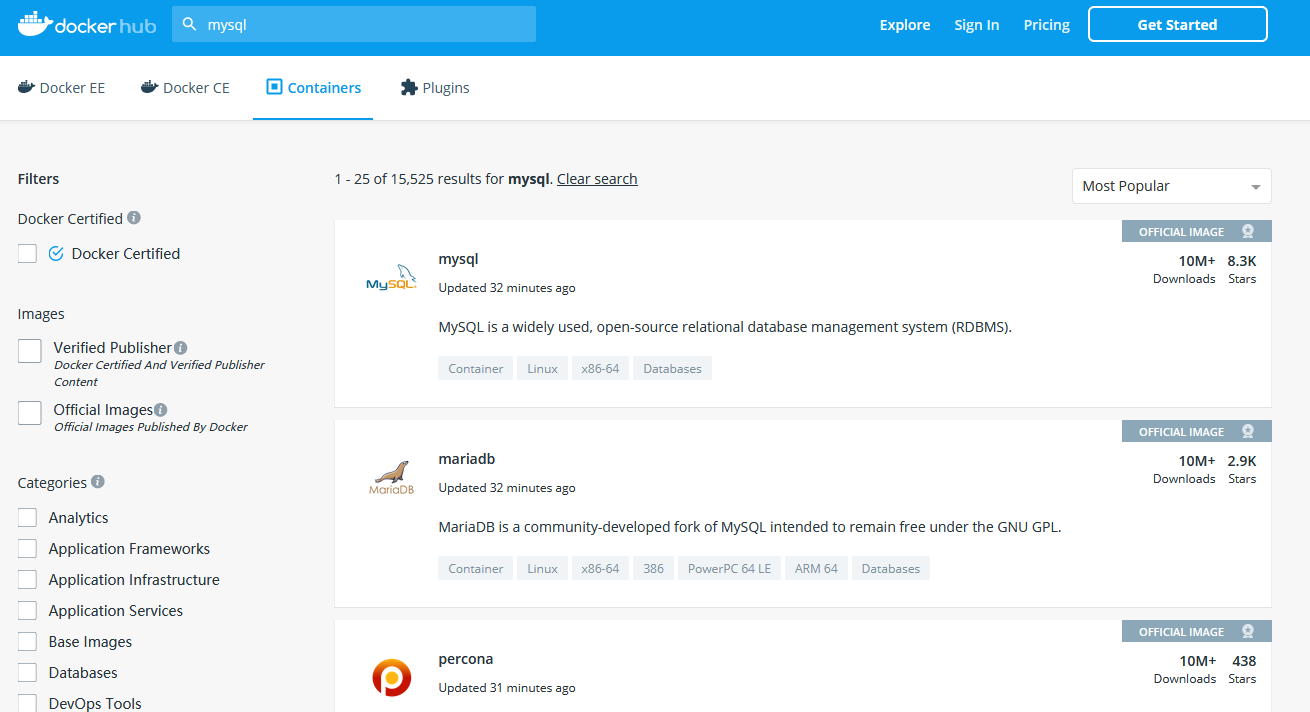Check the Official Images filter
The height and width of the screenshot is (712, 1310).
click(30, 412)
